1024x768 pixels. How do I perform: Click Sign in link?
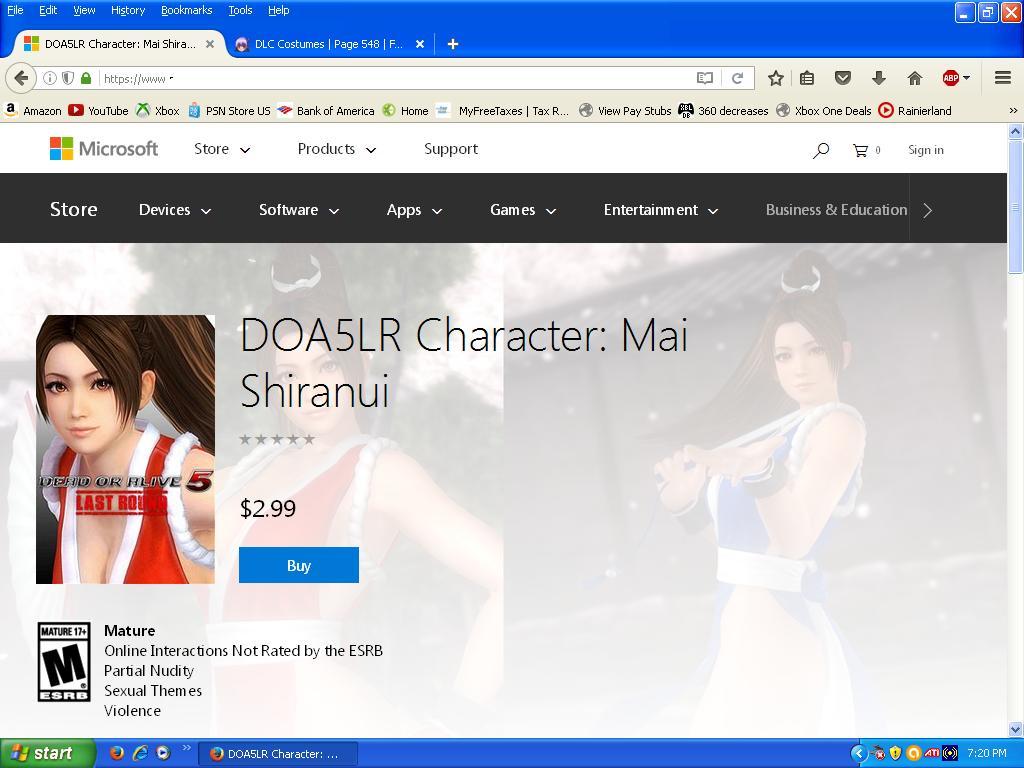click(x=925, y=150)
